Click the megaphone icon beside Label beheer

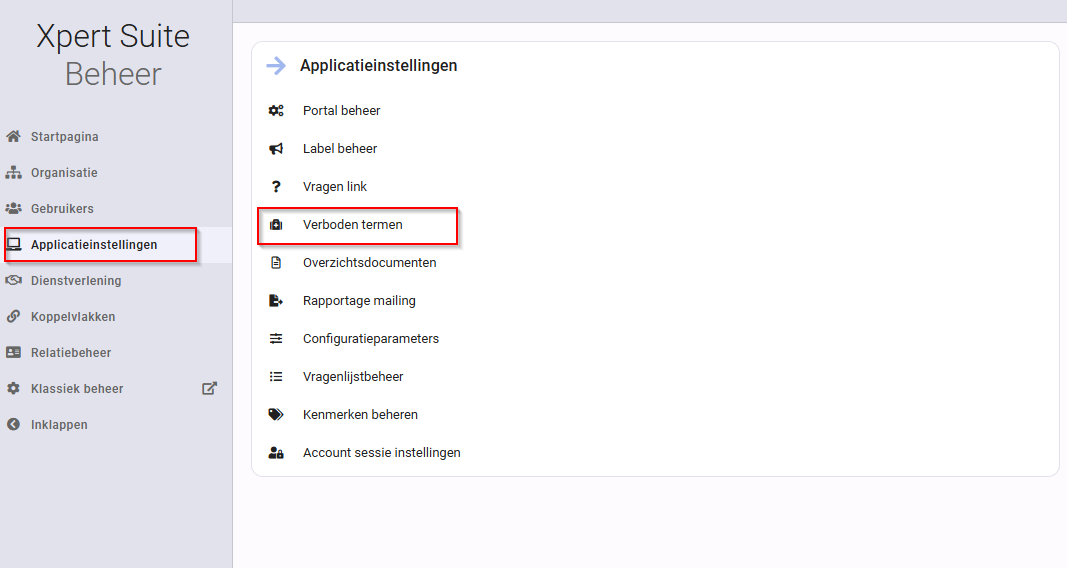pyautogui.click(x=276, y=148)
